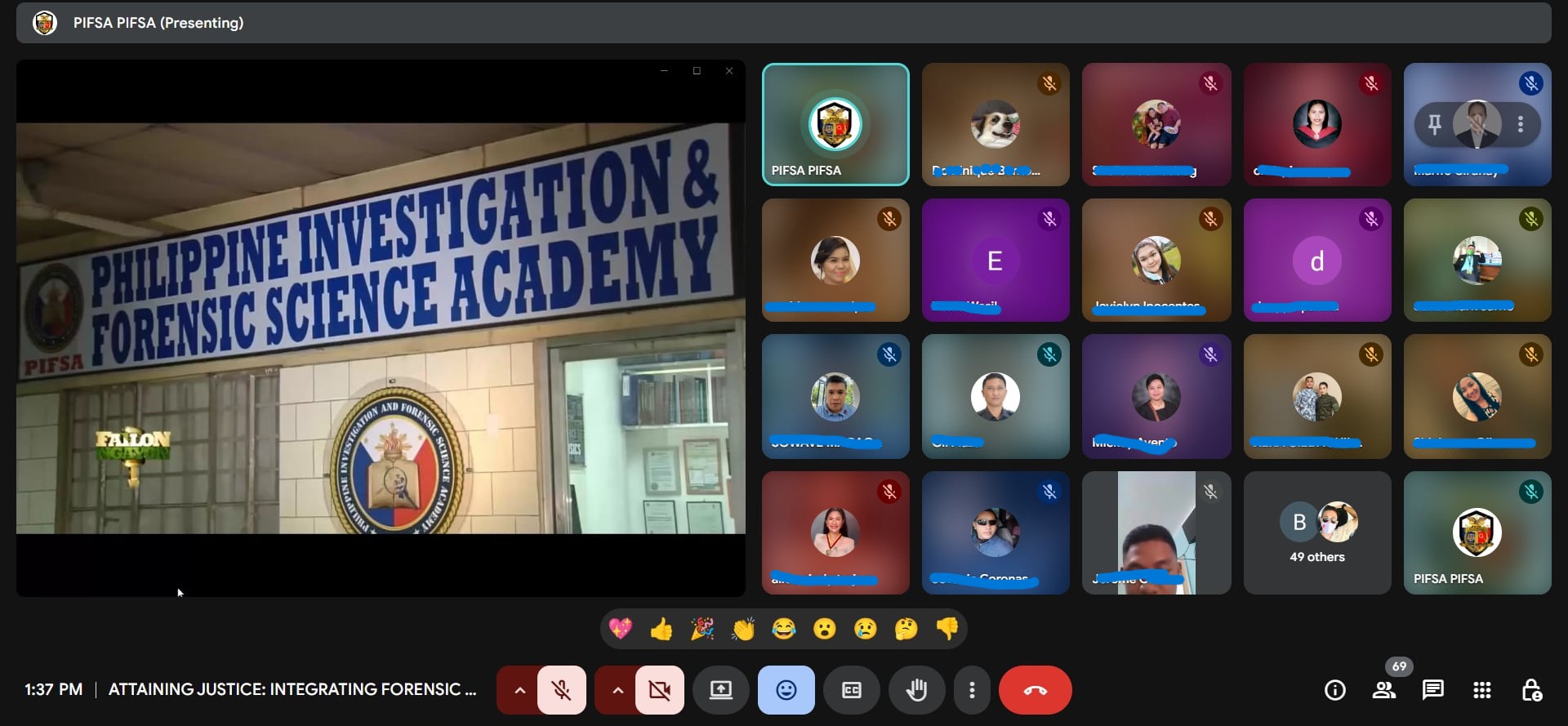Open chat with everyone panel
The width and height of the screenshot is (1568, 726).
(x=1433, y=690)
